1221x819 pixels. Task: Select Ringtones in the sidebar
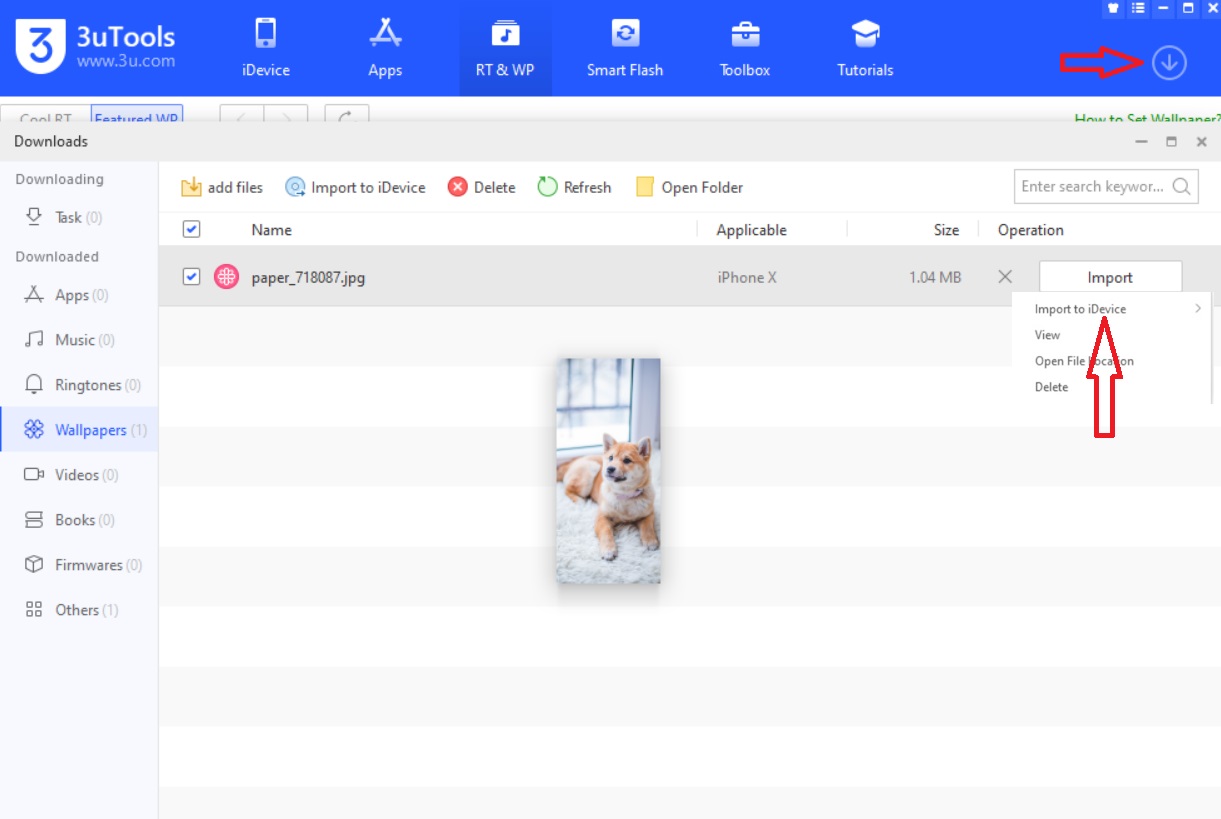(x=87, y=385)
